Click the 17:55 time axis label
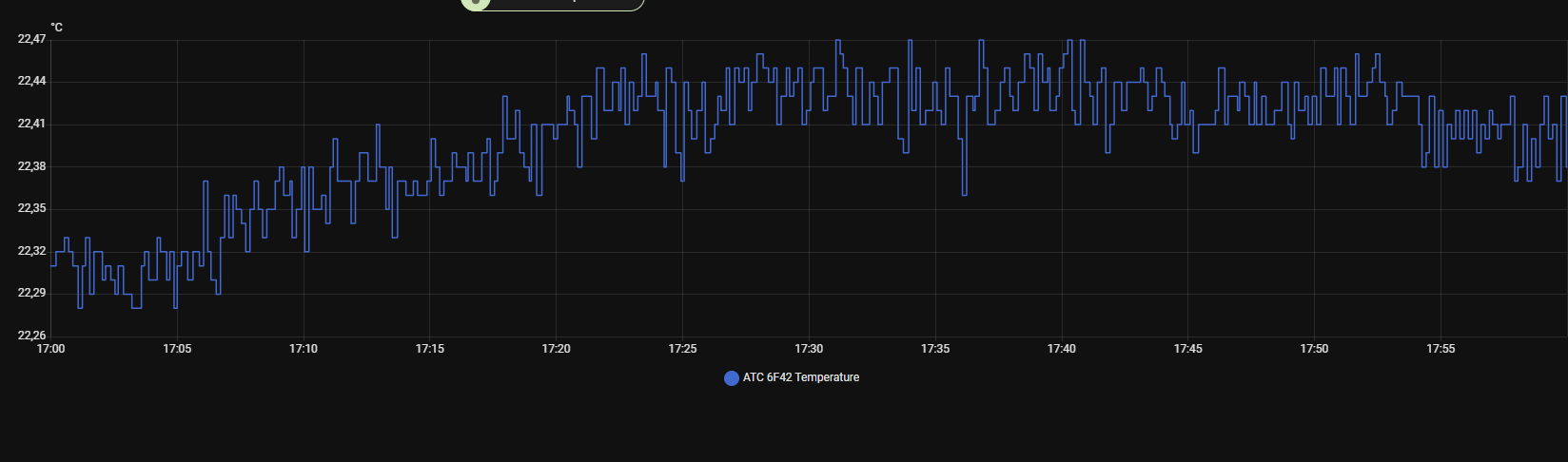 1441,349
